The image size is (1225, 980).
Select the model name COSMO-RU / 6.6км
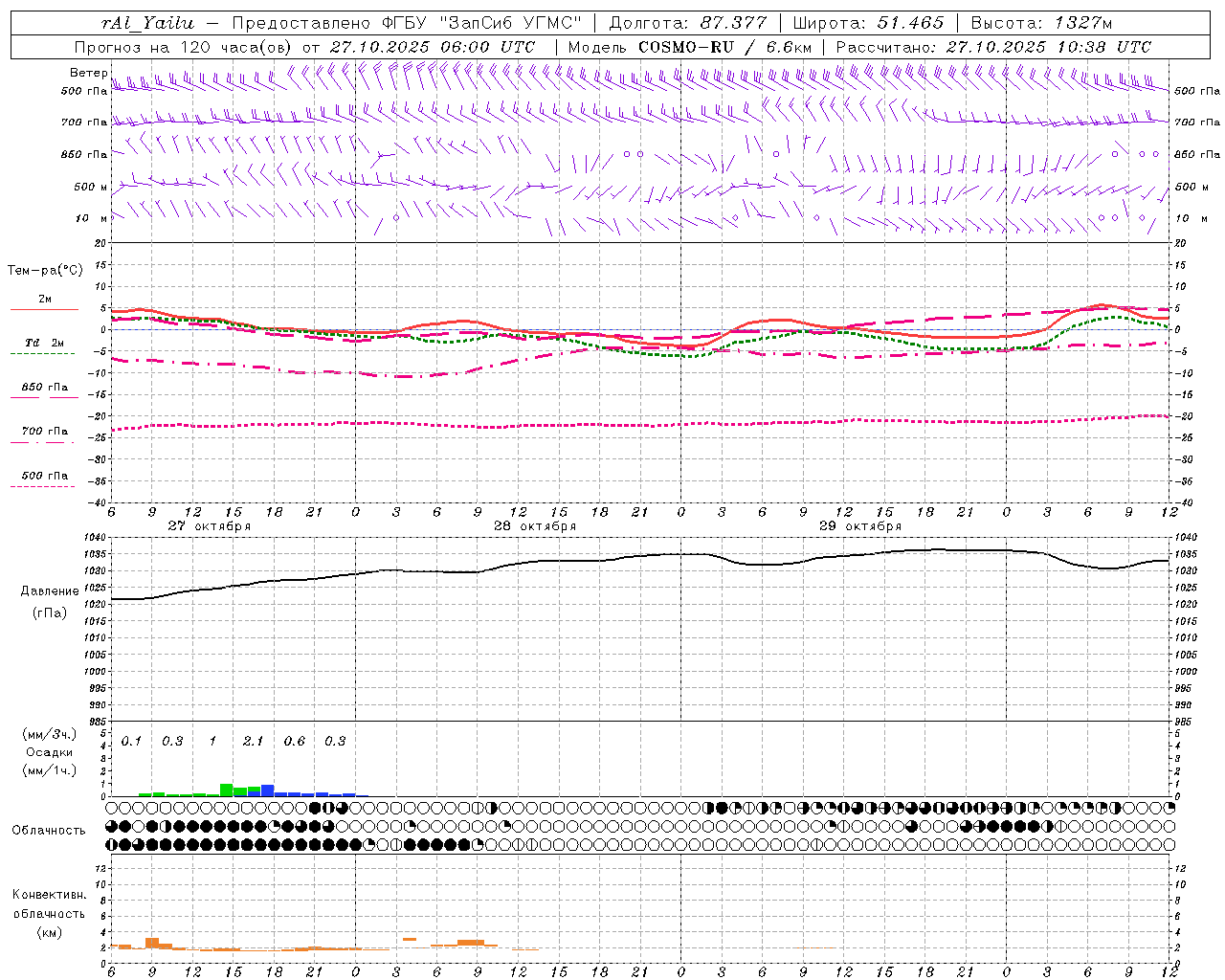pos(724,47)
